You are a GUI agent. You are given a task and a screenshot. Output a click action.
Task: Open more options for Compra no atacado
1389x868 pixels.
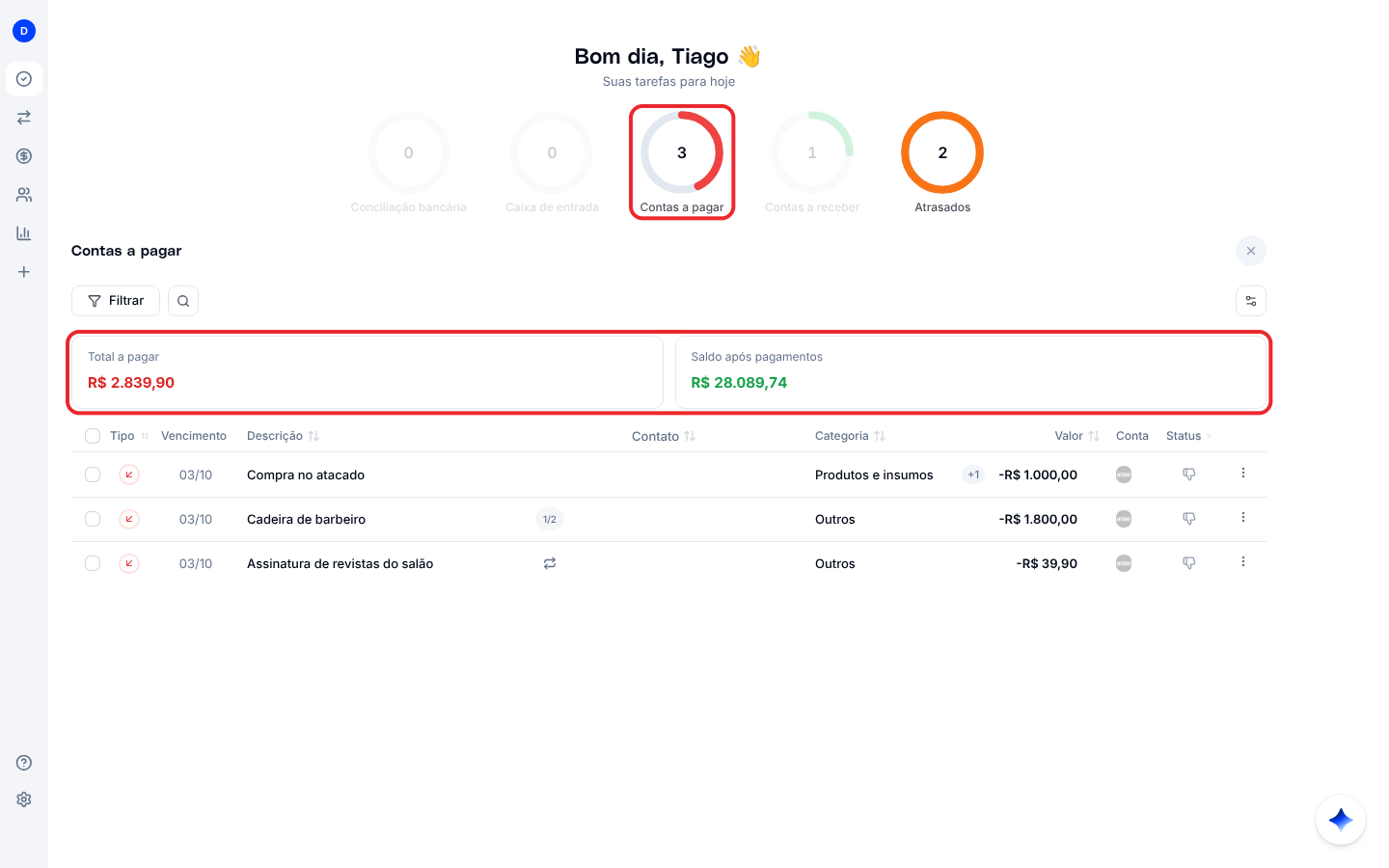tap(1243, 473)
